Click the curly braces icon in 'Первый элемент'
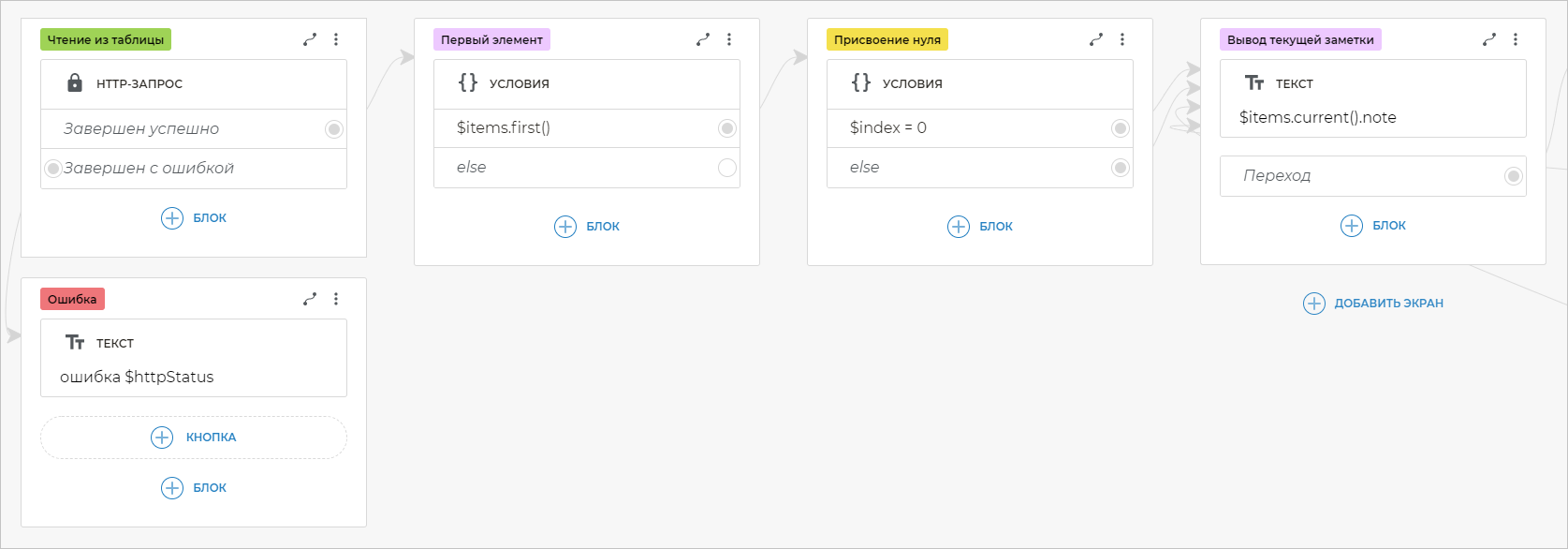Screen dimensions: 1568x549 468,82
